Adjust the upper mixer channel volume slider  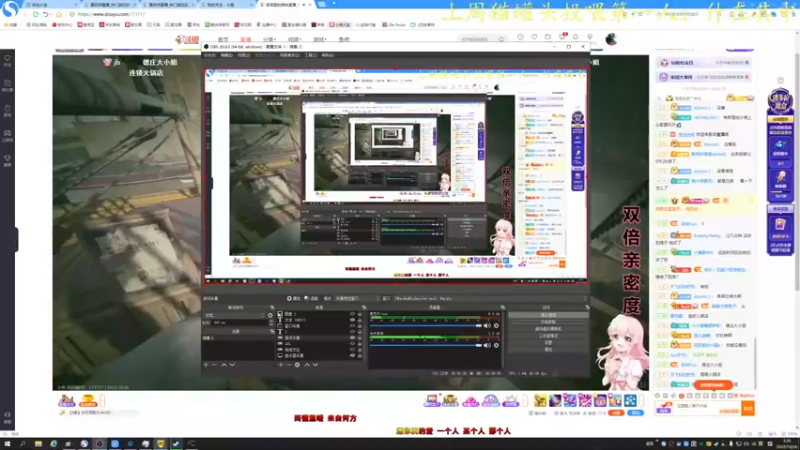(x=426, y=326)
